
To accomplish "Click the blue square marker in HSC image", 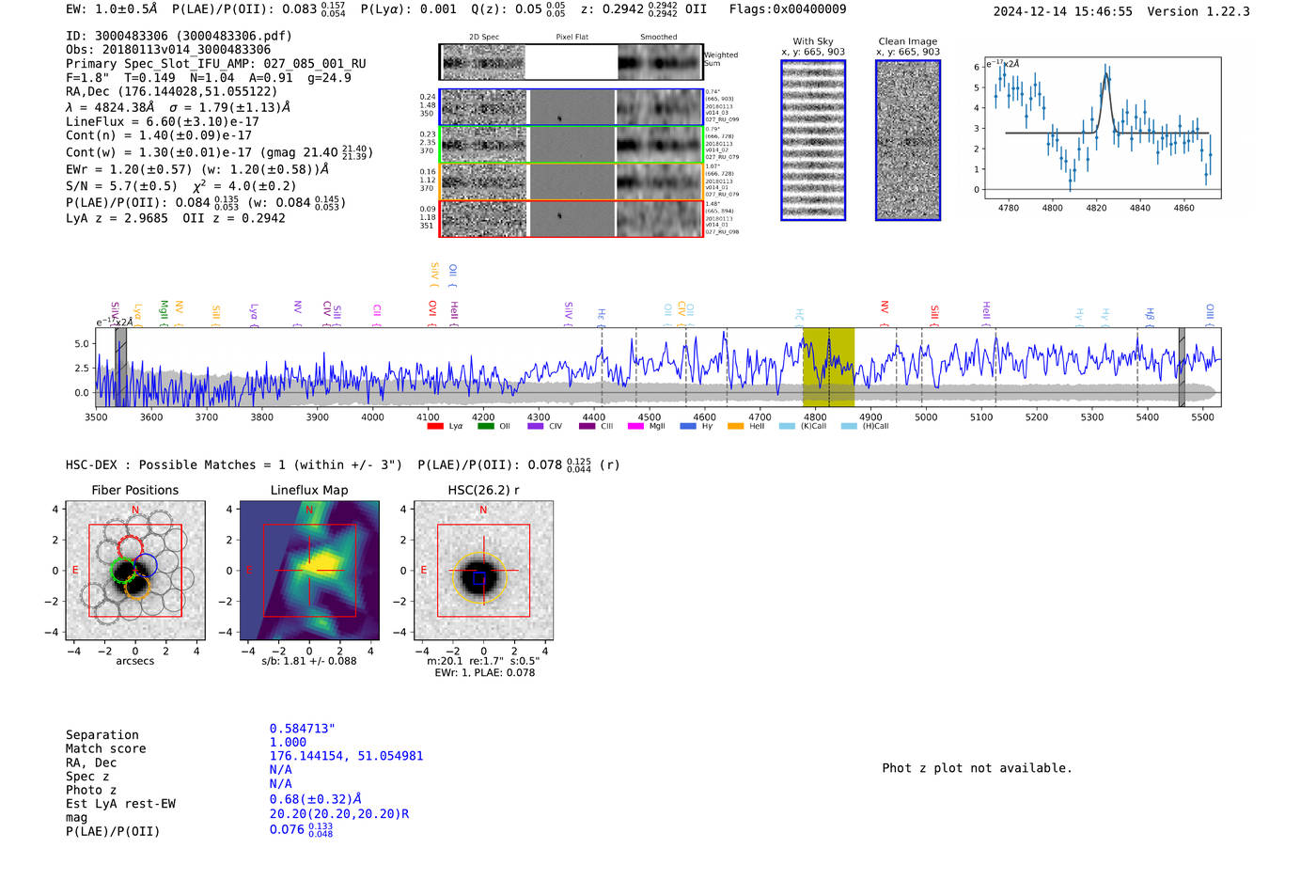I will point(478,577).
